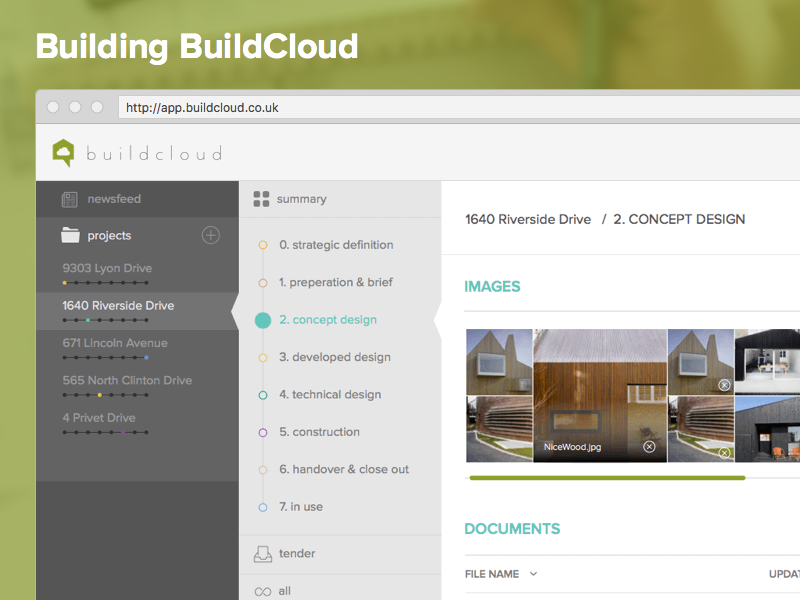
Task: Open 3. developed design stage
Action: 335,357
